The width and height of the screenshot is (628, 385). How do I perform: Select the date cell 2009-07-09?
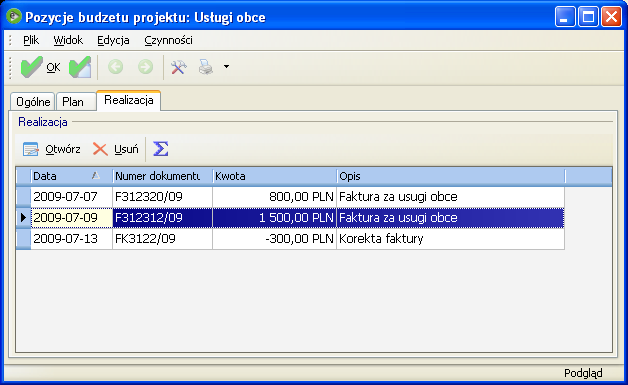point(72,218)
